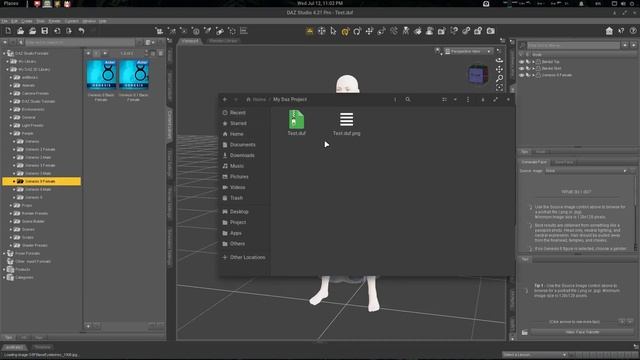
Task: Open the Perspective View camera dropdown
Action: click(468, 51)
